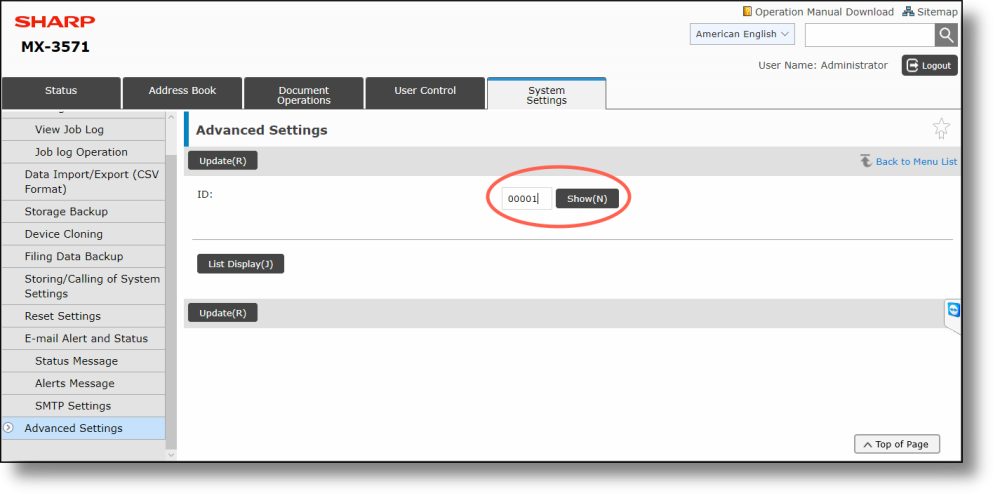Click the arrow icon beside Advanced Settings

[x=8, y=428]
